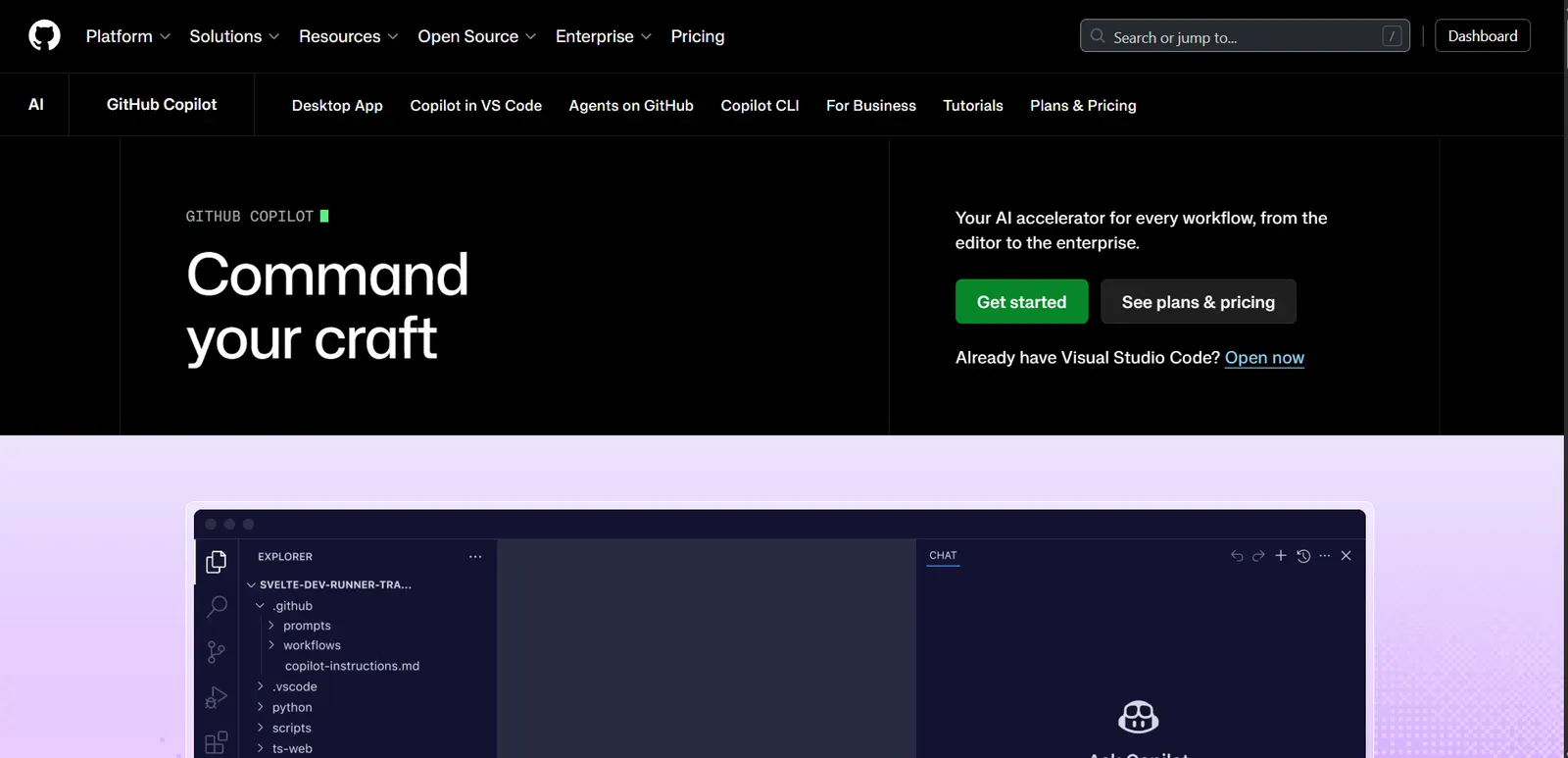Expand the Solutions menu
The height and width of the screenshot is (758, 1568).
(x=234, y=36)
